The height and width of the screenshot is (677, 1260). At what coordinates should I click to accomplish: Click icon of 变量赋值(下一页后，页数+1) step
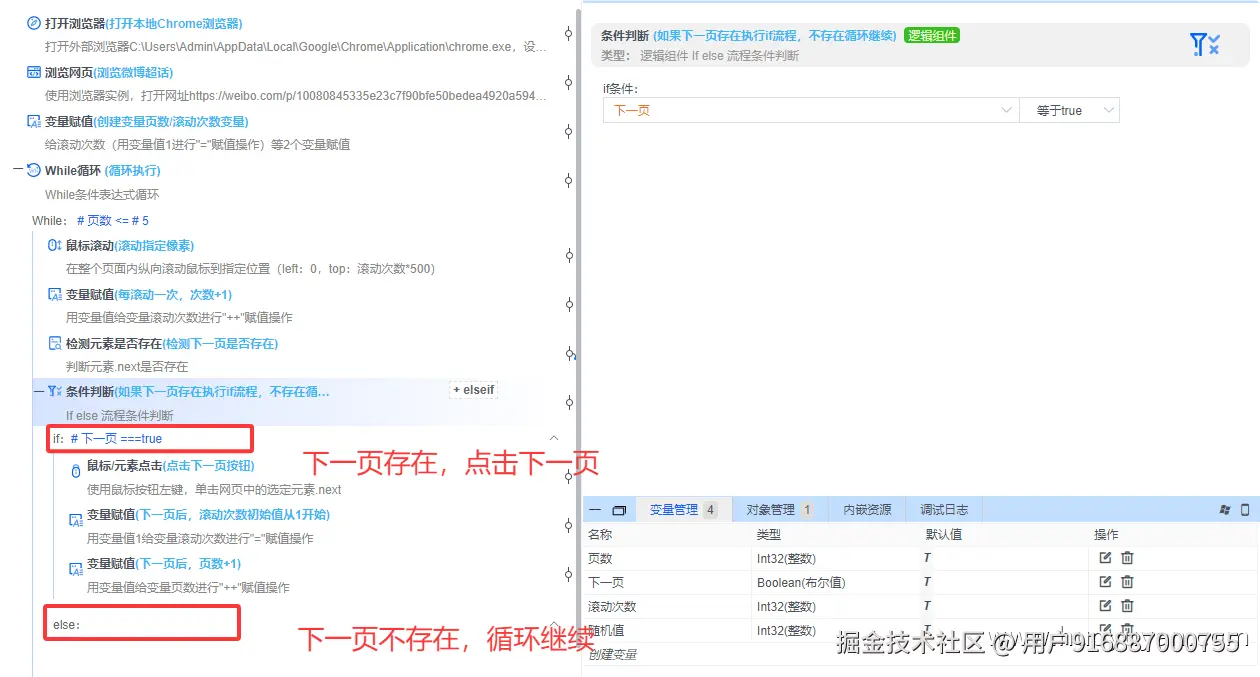[76, 568]
